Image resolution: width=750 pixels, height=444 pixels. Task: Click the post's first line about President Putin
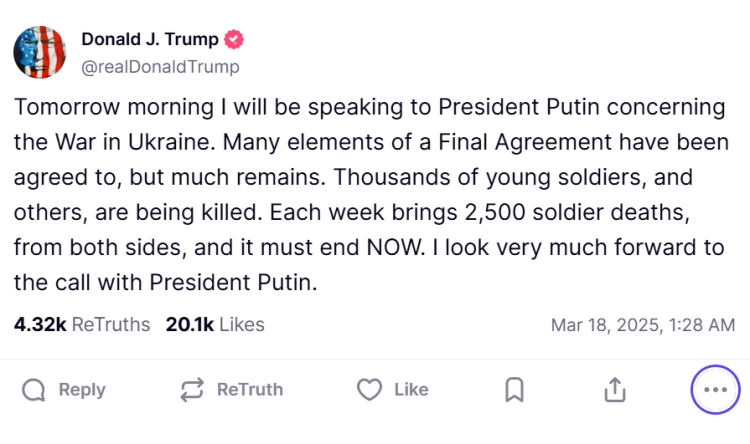[x=368, y=106]
